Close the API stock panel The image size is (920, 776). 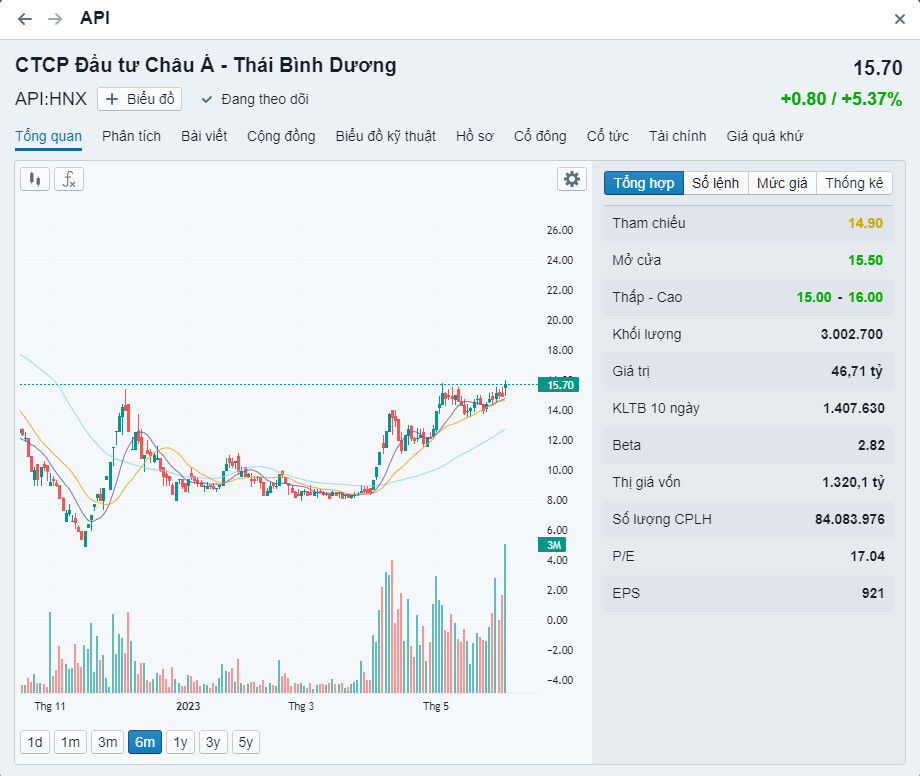[x=900, y=19]
